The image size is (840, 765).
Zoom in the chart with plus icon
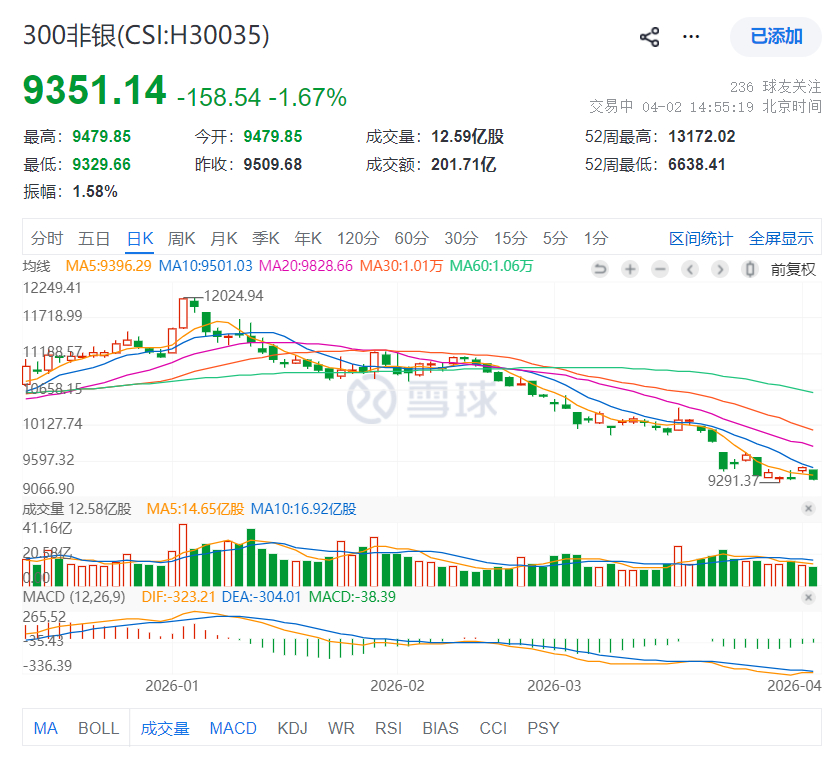click(x=630, y=269)
